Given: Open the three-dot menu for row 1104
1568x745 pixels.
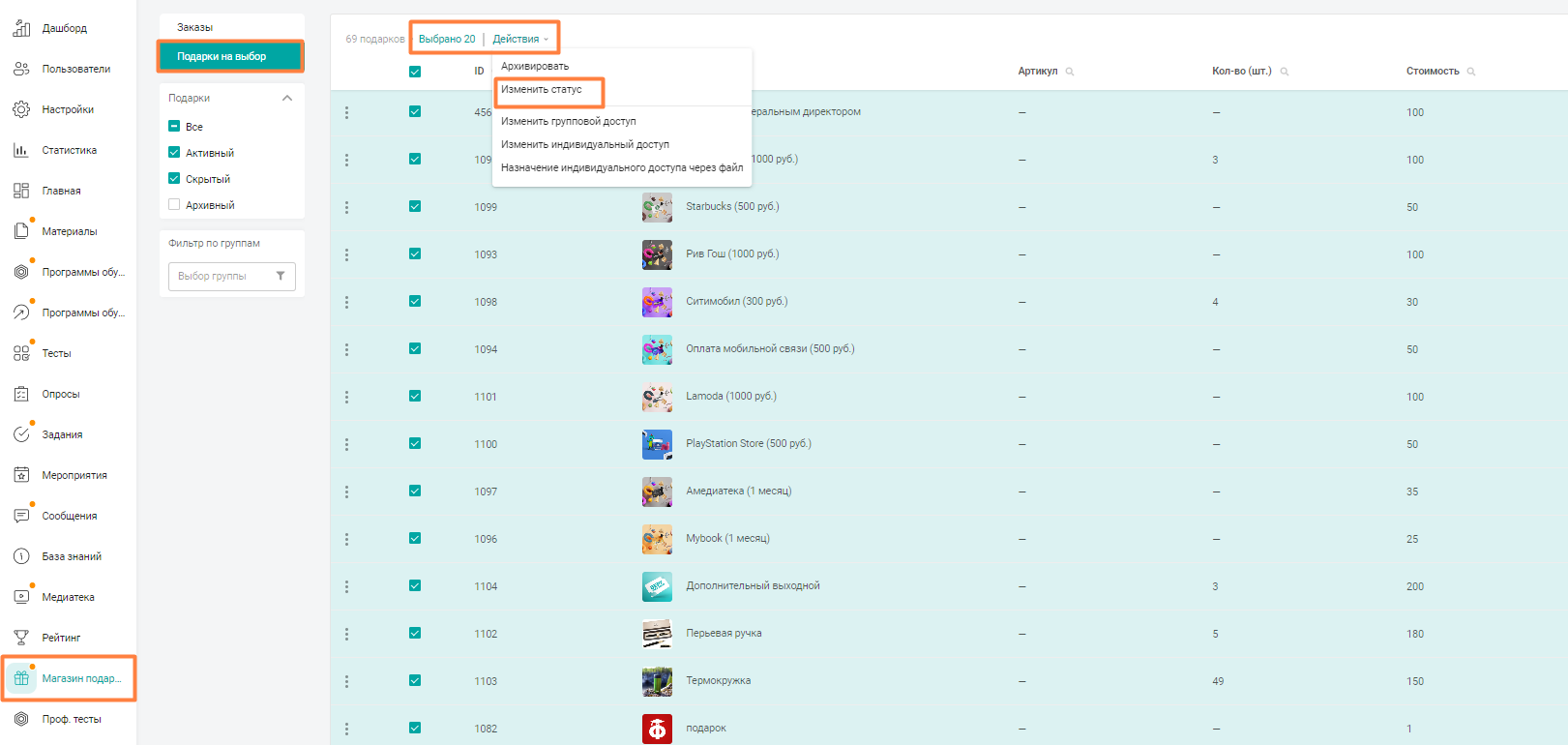Looking at the screenshot, I should 346,586.
